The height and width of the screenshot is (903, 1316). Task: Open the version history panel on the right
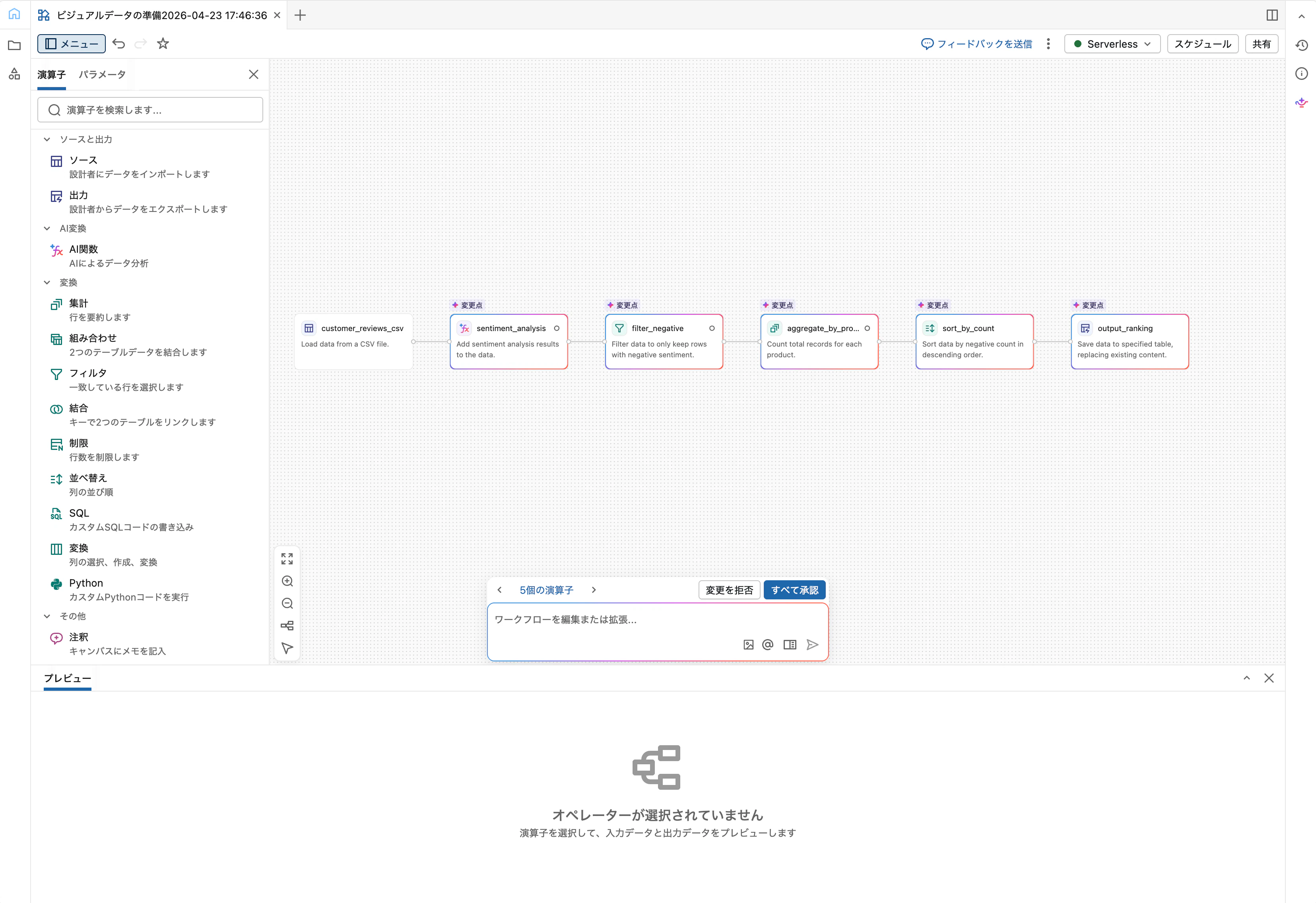click(1301, 45)
